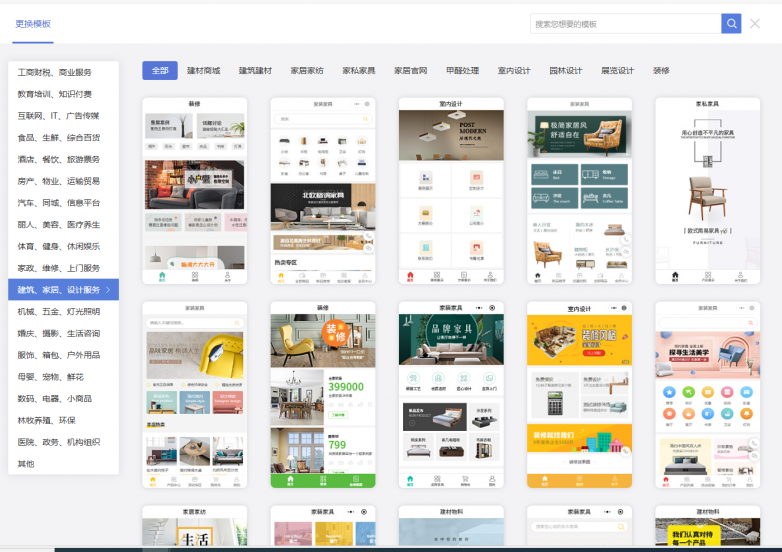Open the 建材物料 我们认真对待 template

[x=708, y=526]
